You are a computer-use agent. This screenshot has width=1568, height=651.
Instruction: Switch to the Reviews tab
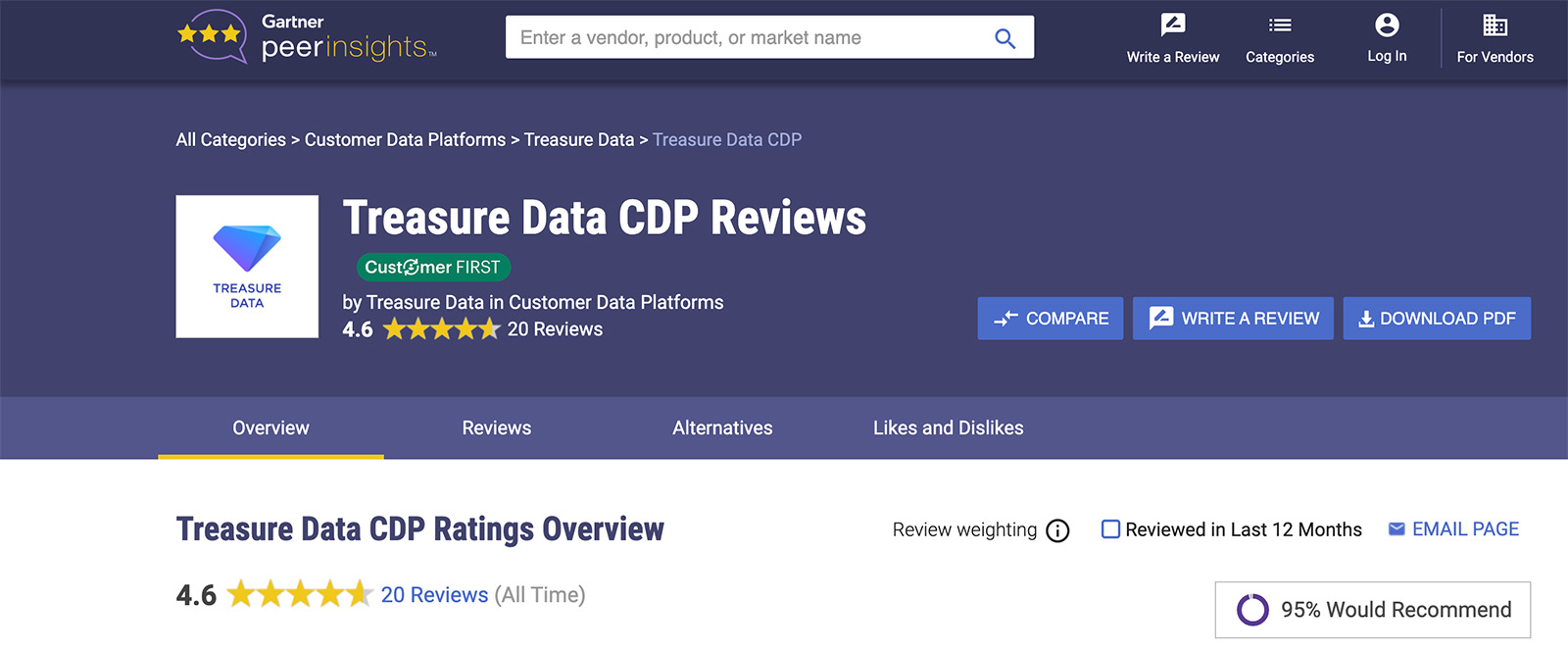497,428
